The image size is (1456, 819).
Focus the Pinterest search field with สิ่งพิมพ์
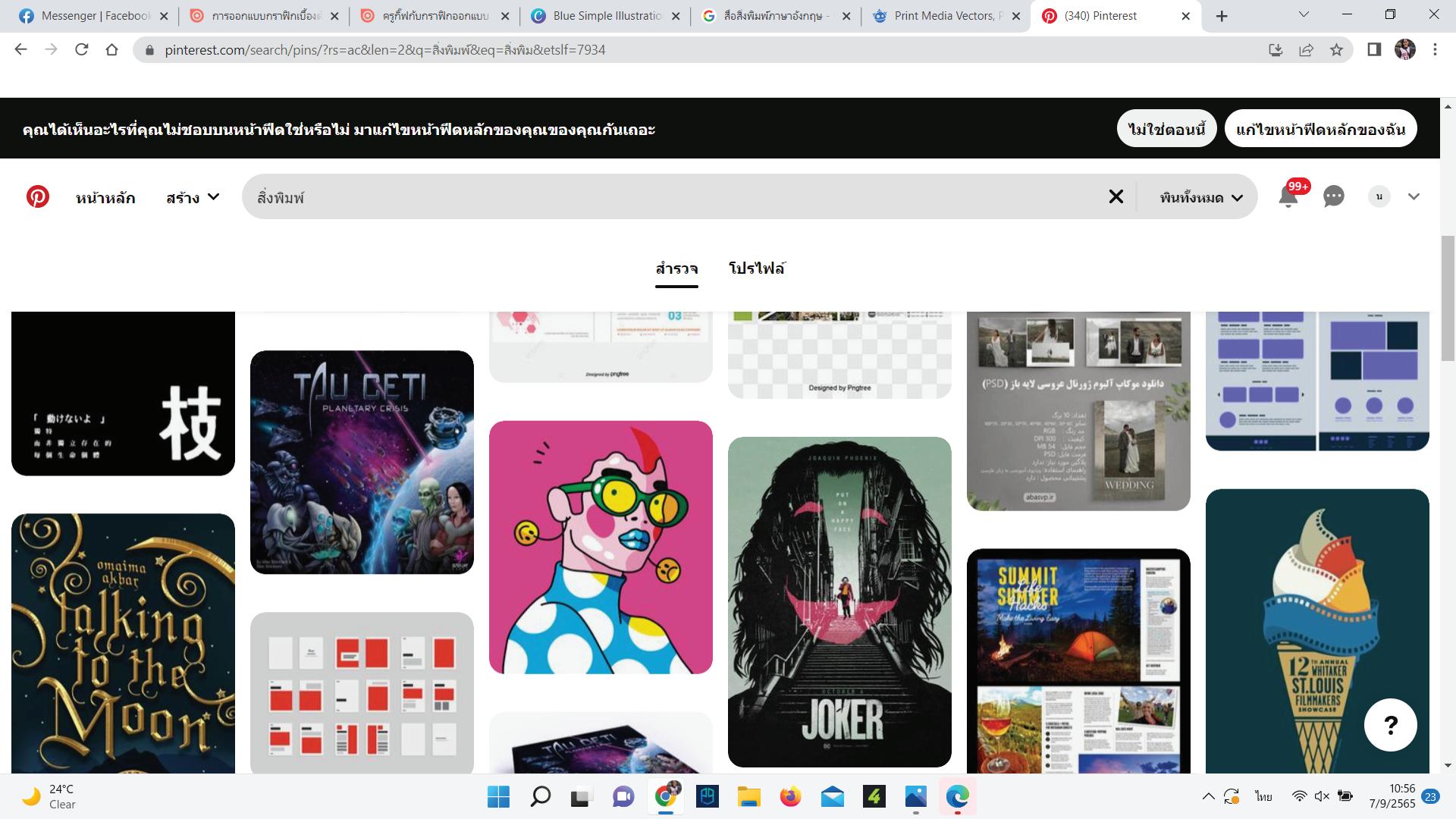click(675, 197)
